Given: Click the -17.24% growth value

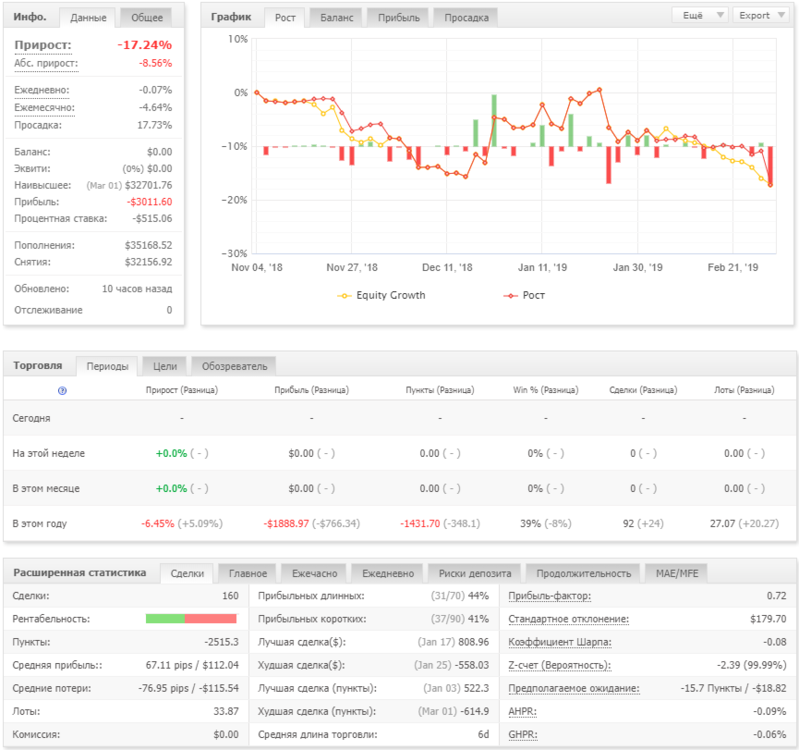Looking at the screenshot, I should coord(145,45).
